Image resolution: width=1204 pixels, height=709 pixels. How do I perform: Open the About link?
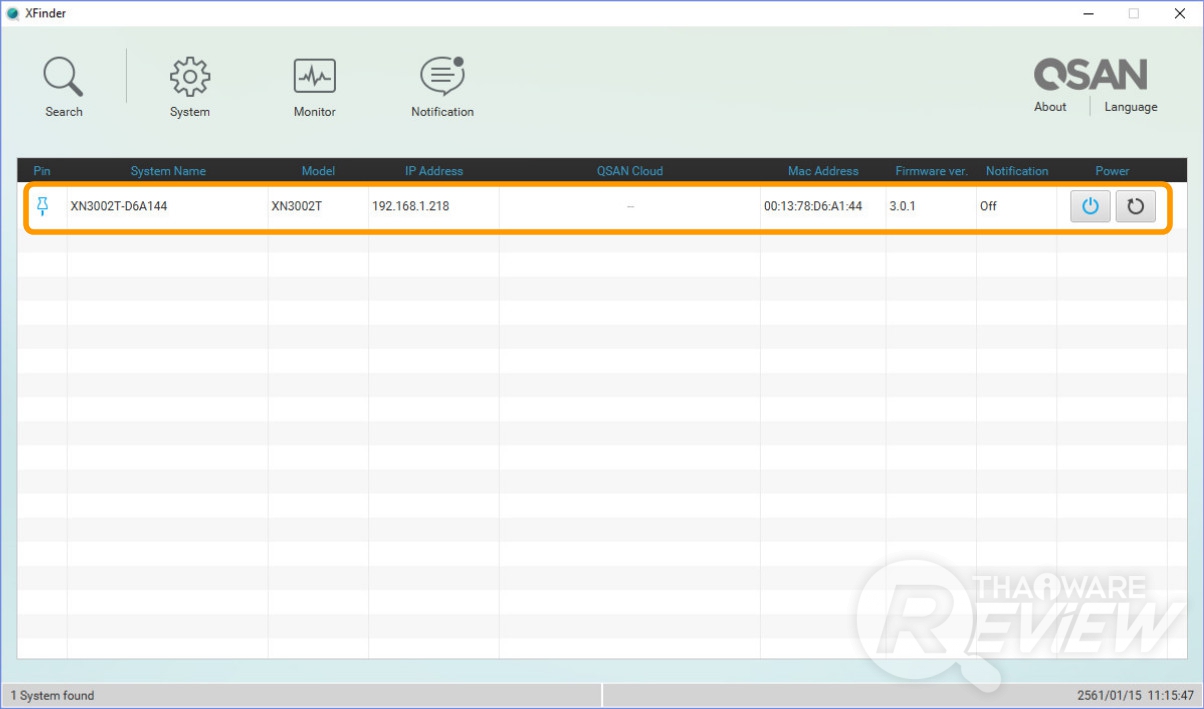pyautogui.click(x=1050, y=107)
